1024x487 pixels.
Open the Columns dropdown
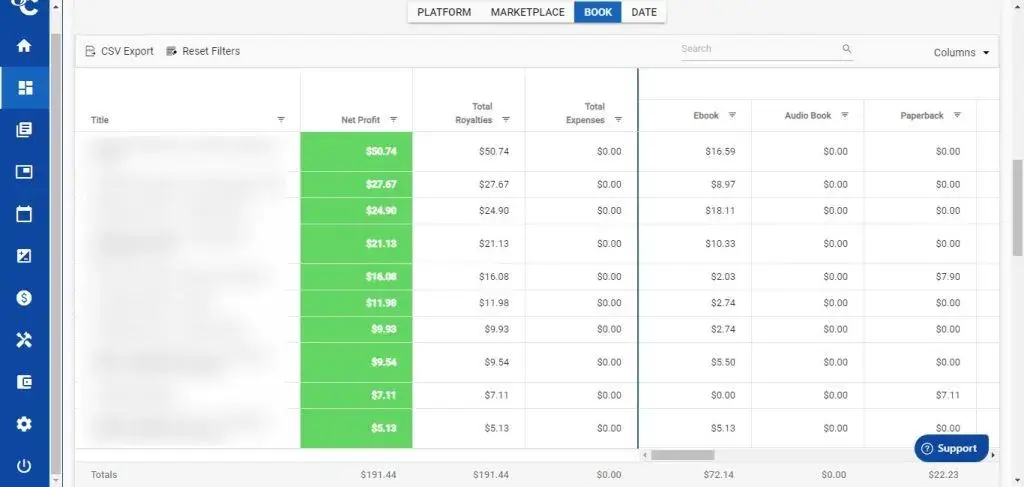[x=961, y=53]
